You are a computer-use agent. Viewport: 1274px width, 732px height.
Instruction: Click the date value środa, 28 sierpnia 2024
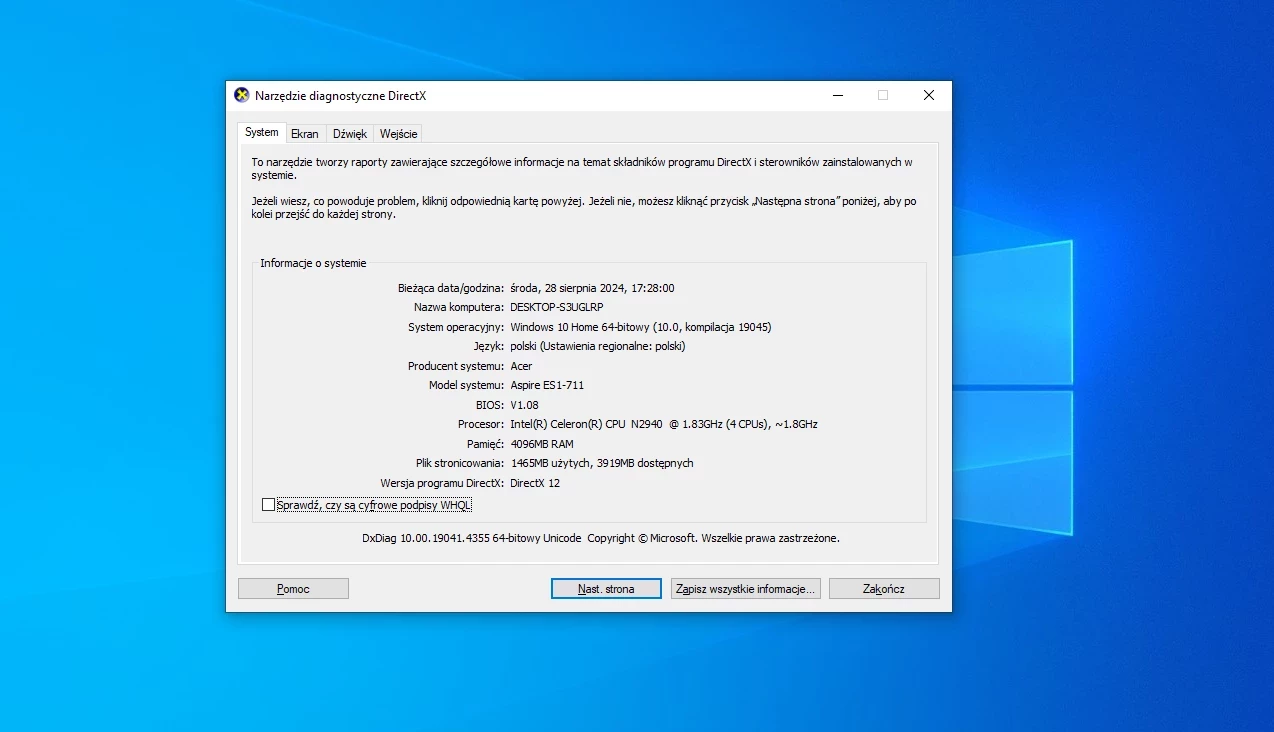pyautogui.click(x=592, y=288)
